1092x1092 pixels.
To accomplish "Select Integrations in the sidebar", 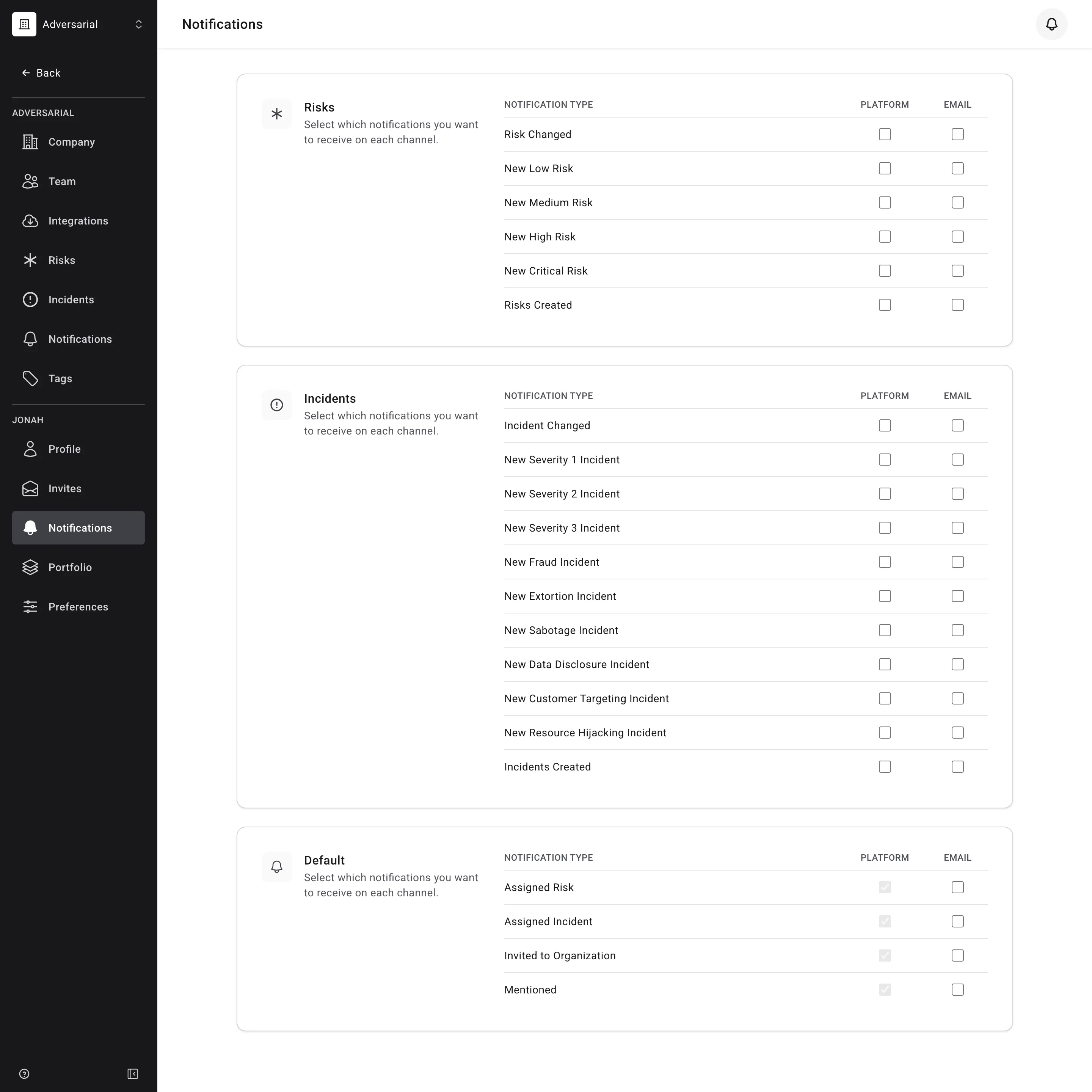I will click(x=78, y=221).
